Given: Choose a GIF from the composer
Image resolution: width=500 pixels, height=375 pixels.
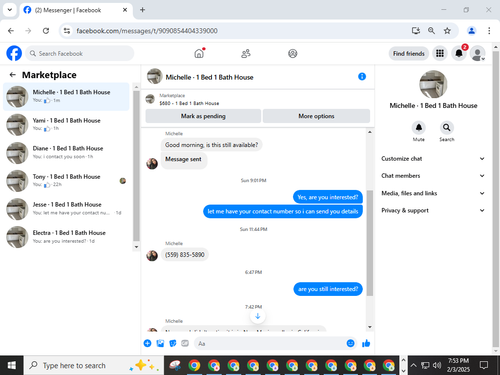Looking at the screenshot, I should [185, 343].
